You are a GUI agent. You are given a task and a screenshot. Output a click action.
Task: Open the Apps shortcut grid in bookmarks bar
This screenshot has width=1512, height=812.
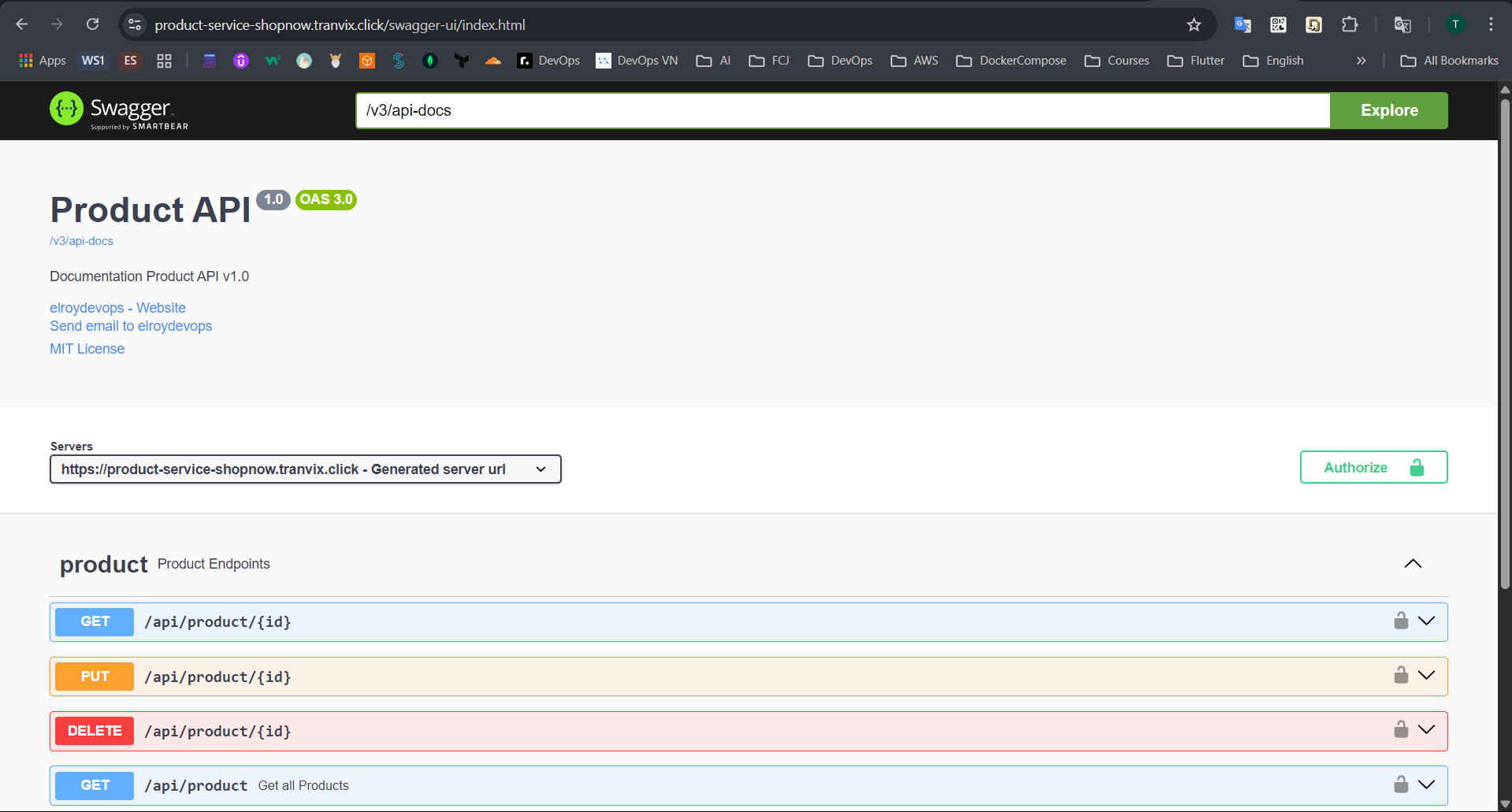point(42,61)
